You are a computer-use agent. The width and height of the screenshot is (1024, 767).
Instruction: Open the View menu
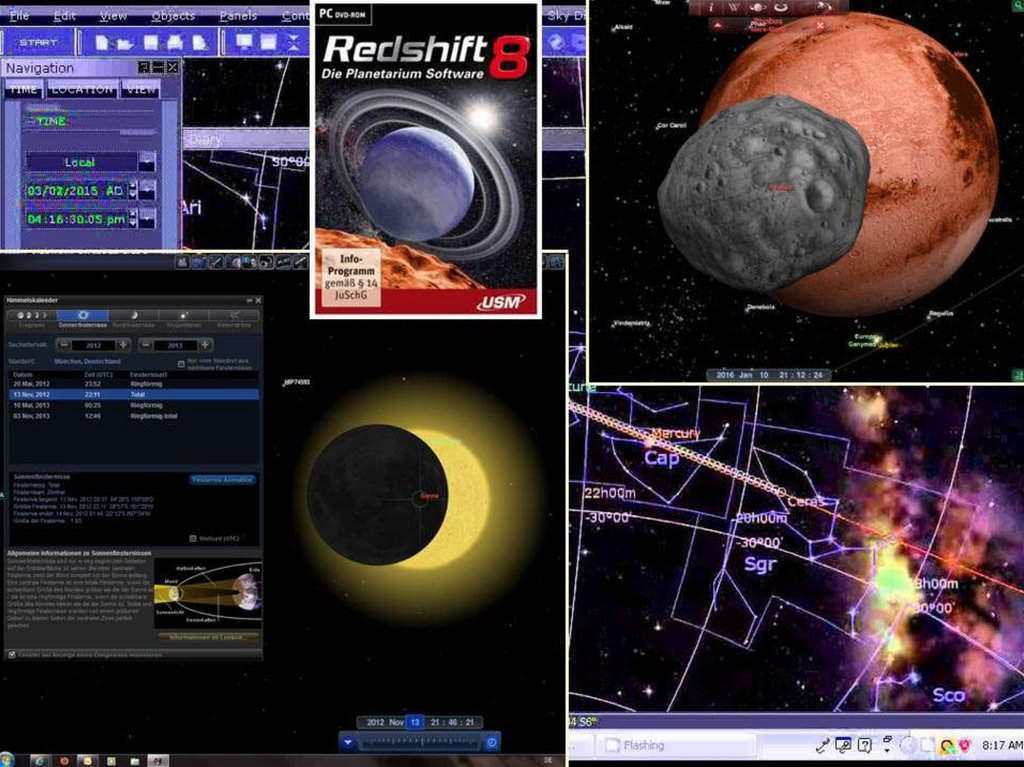(x=113, y=16)
